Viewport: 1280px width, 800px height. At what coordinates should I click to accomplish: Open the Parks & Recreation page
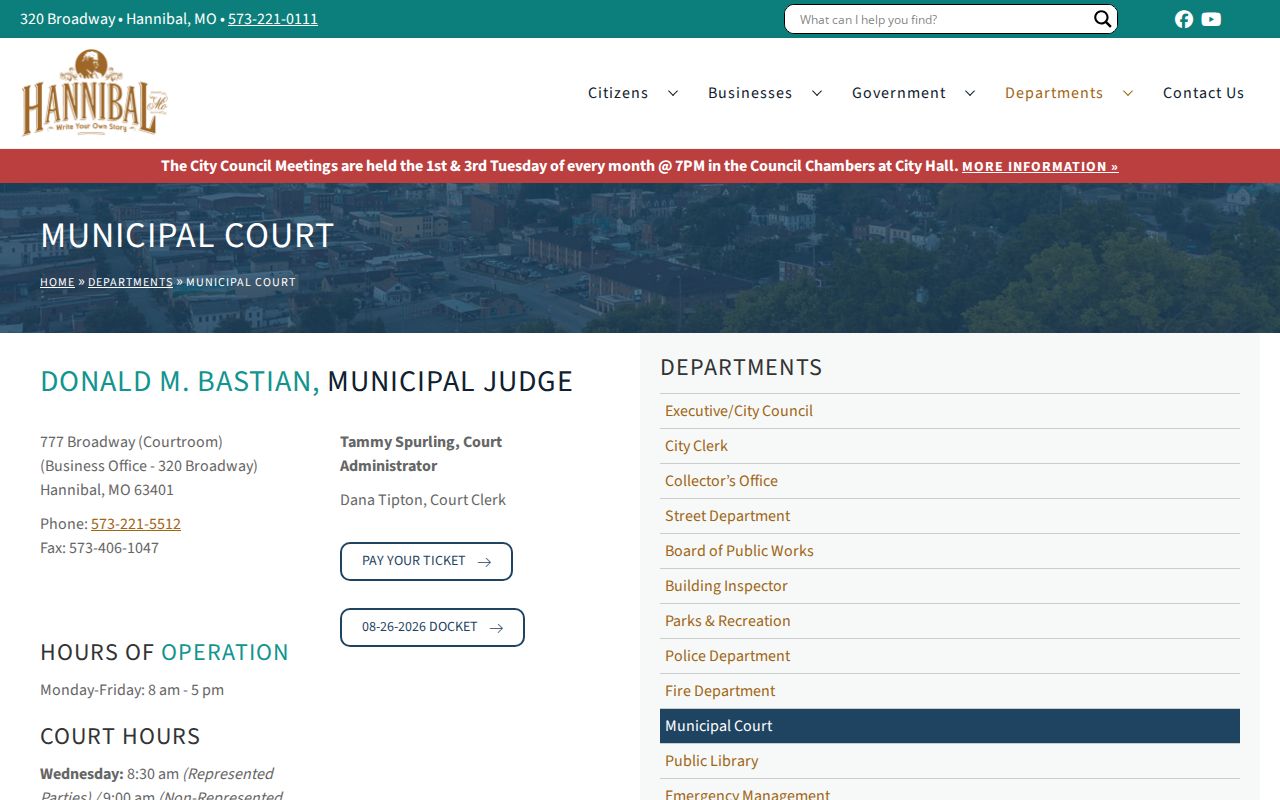tap(727, 621)
